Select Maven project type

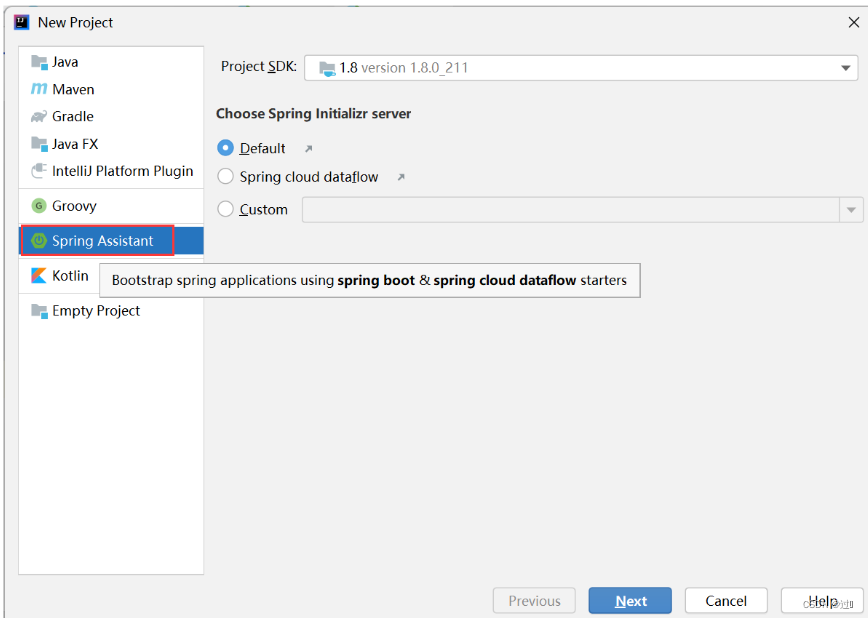(111, 89)
